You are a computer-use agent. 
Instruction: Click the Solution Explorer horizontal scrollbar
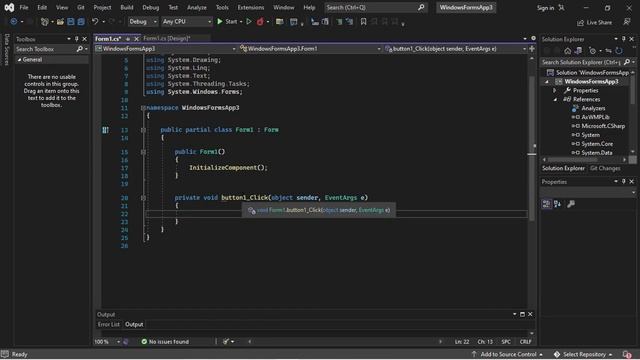pyautogui.click(x=585, y=160)
